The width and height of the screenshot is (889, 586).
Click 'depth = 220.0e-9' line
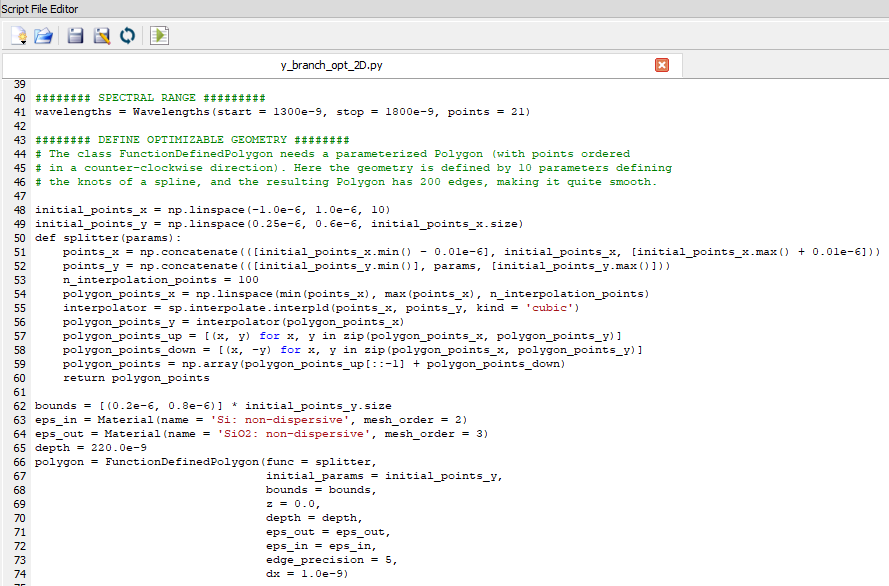(91, 447)
